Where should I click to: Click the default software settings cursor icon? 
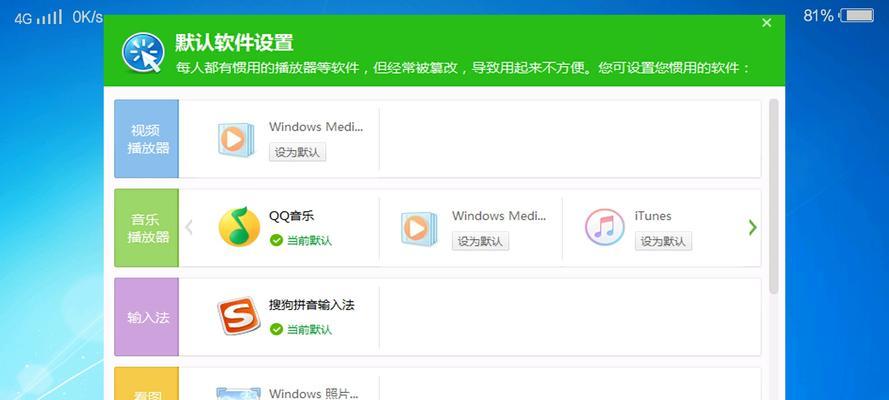click(x=143, y=53)
